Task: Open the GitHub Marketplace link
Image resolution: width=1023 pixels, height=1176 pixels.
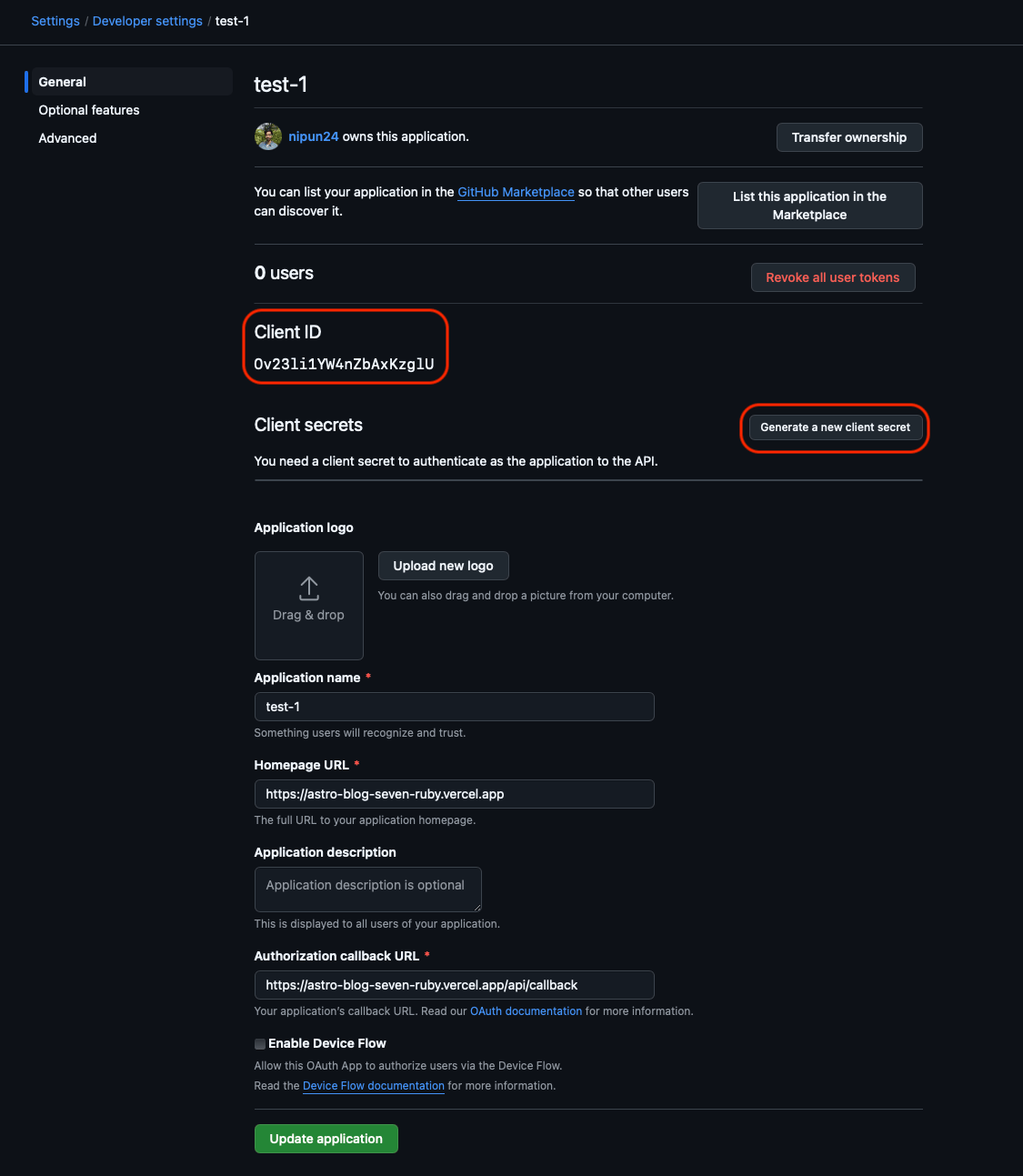Action: pos(516,192)
